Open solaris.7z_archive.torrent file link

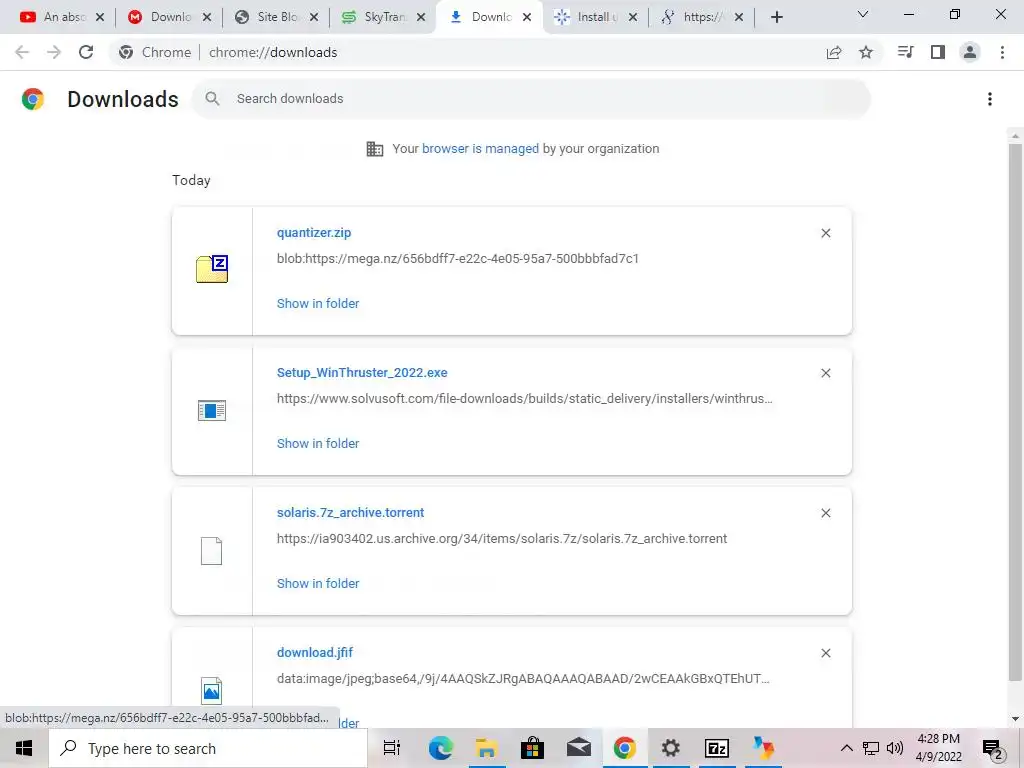point(350,513)
